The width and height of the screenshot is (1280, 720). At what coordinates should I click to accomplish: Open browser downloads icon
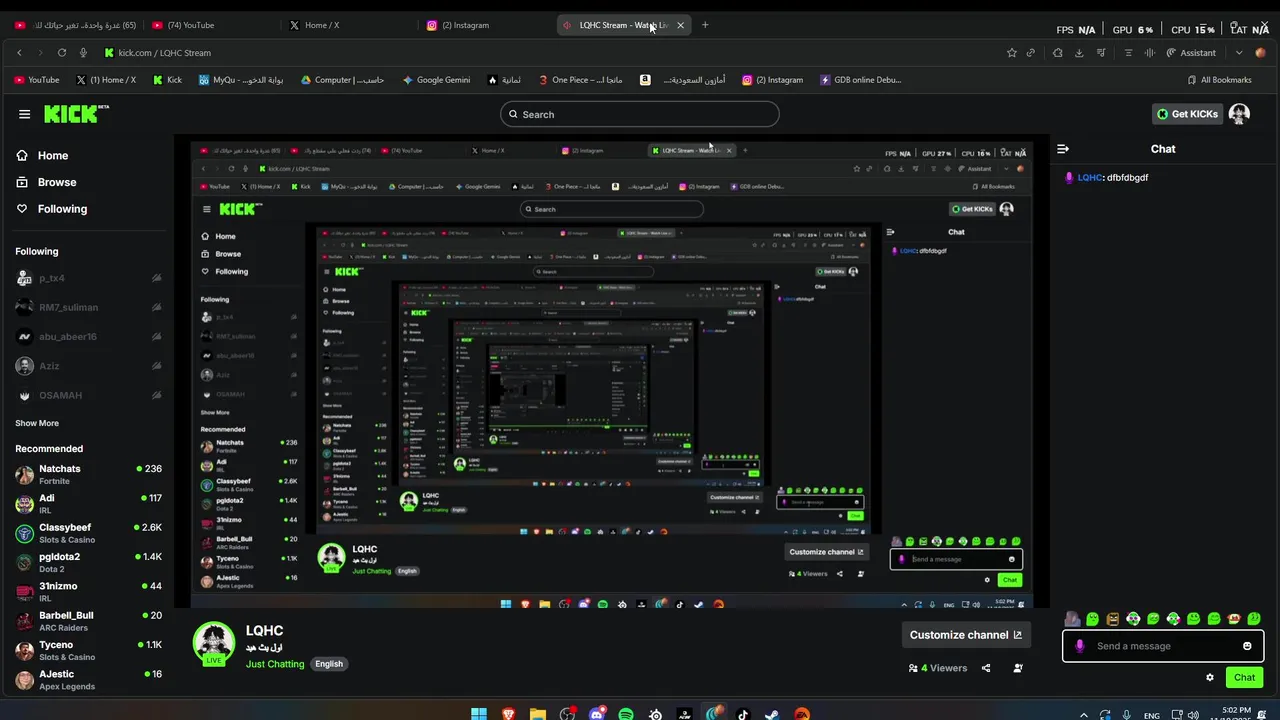(x=1079, y=53)
